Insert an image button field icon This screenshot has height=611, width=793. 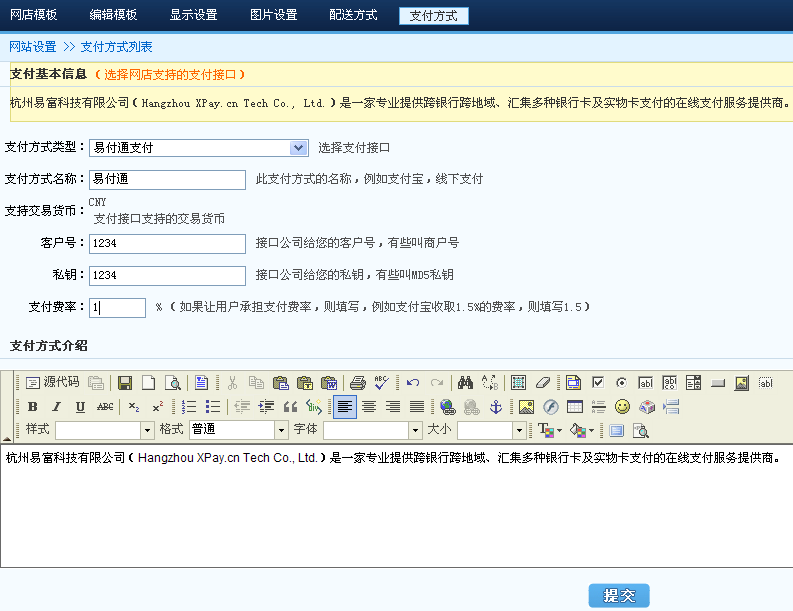[x=742, y=383]
